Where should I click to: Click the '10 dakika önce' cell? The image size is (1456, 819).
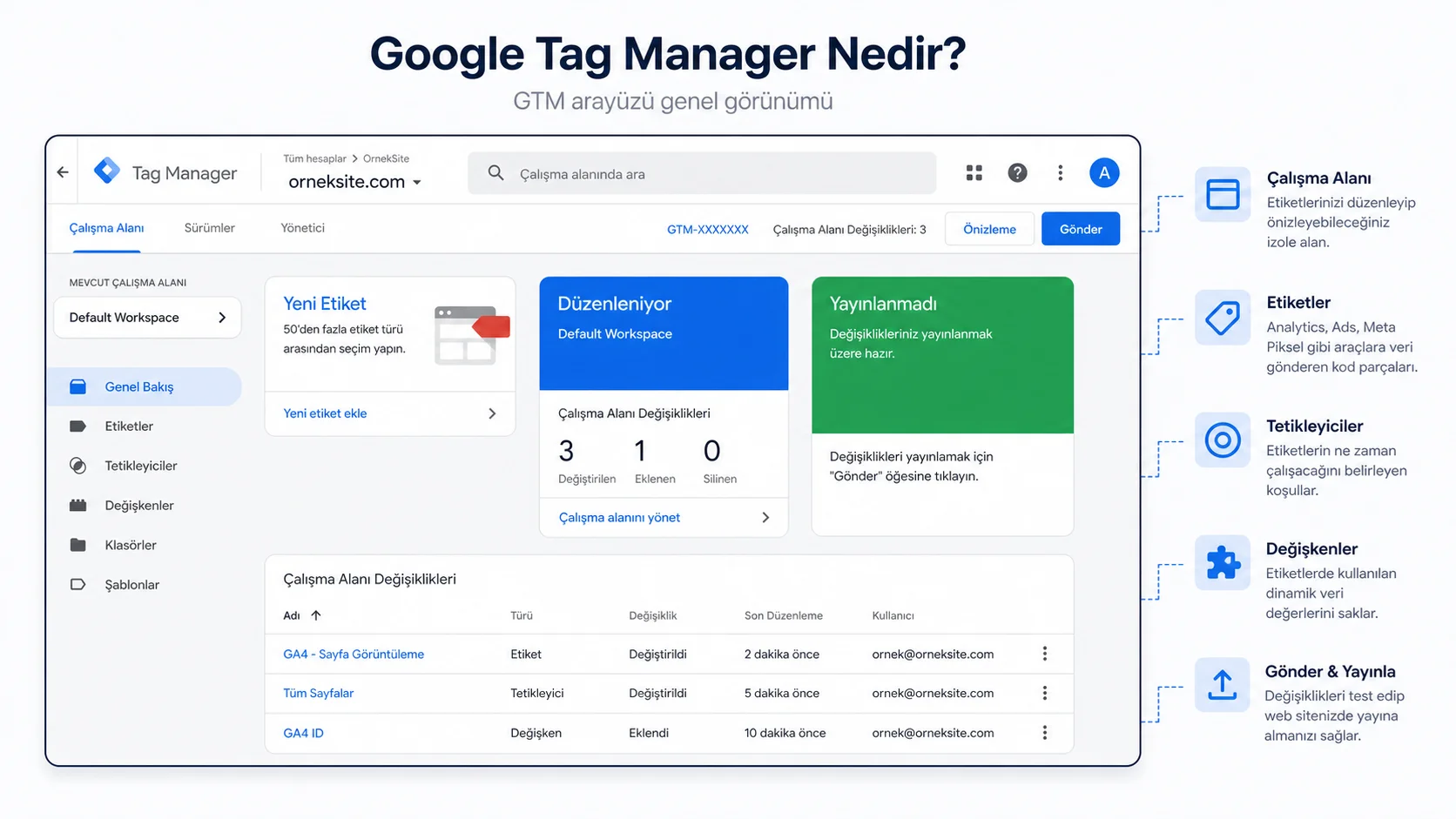785,733
